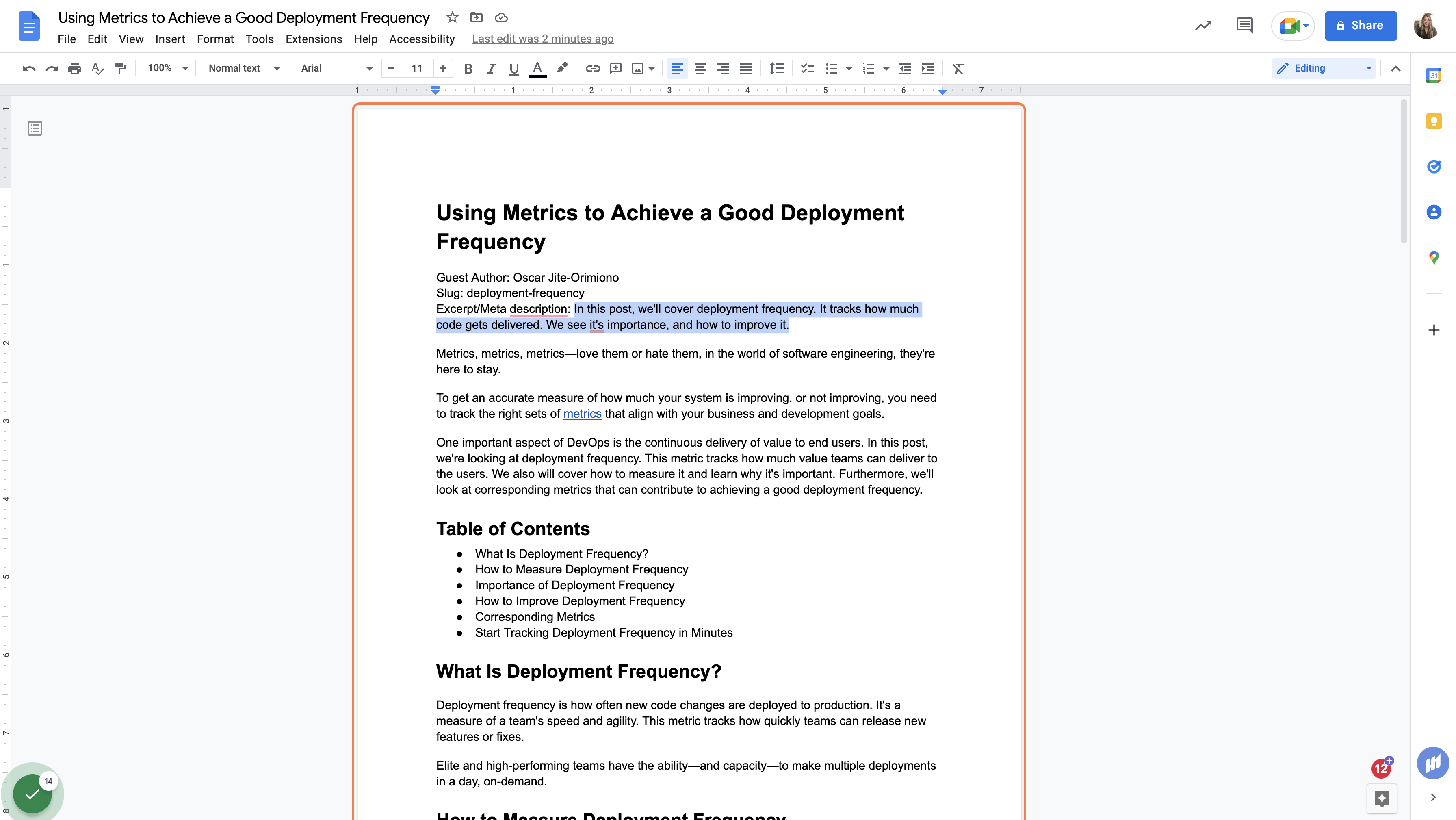Open the Accessibility menu

tap(422, 39)
